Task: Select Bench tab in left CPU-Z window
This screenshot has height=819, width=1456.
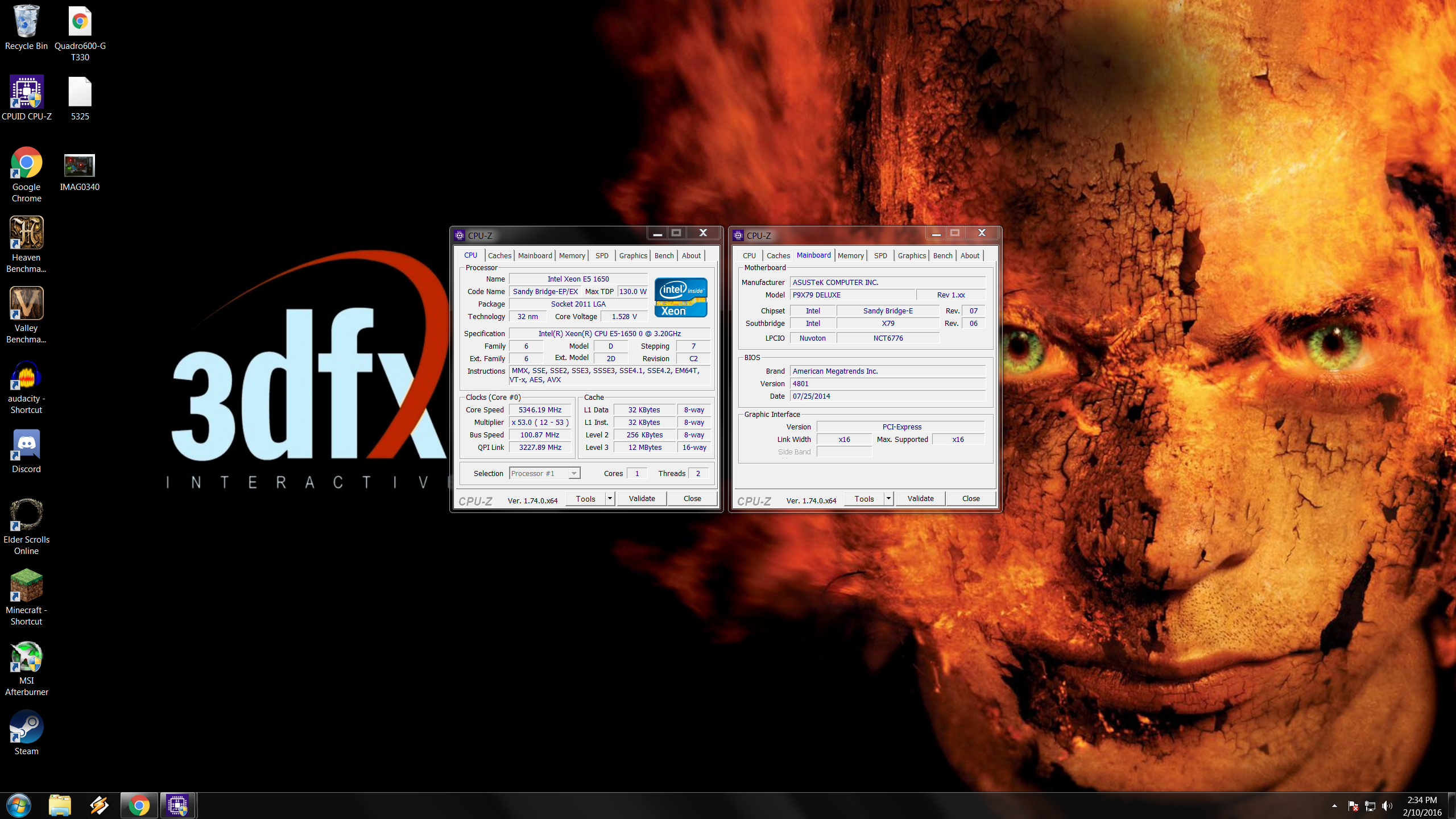Action: [x=664, y=255]
